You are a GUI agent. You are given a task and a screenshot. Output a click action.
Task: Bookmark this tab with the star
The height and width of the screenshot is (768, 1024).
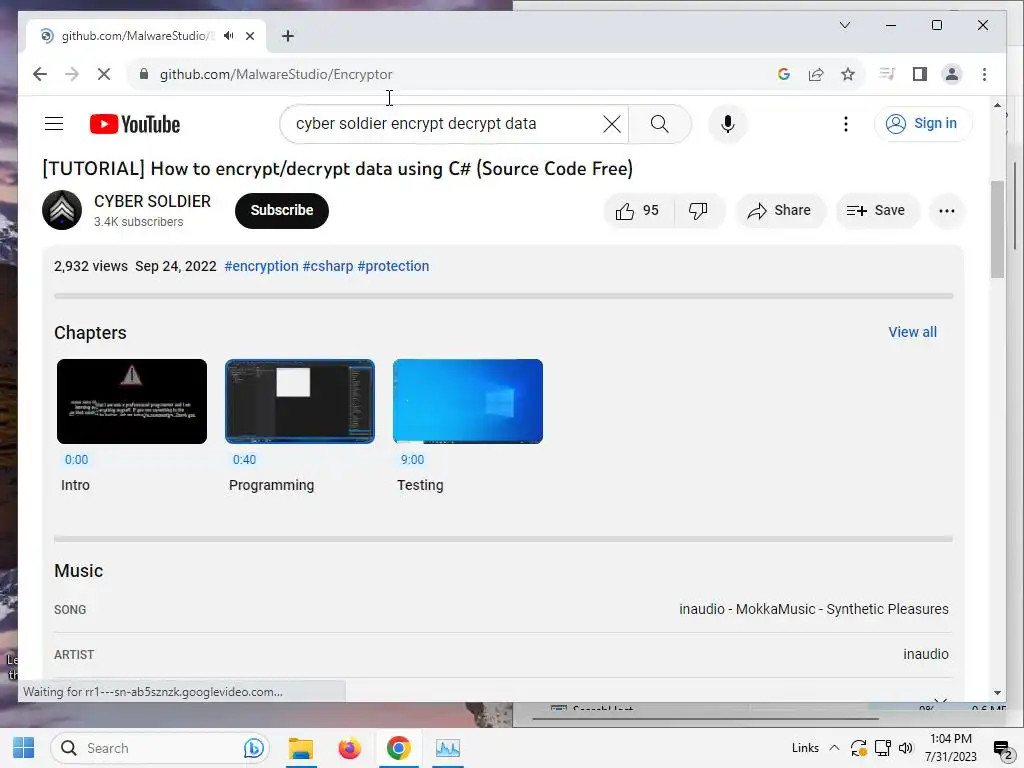pyautogui.click(x=848, y=74)
